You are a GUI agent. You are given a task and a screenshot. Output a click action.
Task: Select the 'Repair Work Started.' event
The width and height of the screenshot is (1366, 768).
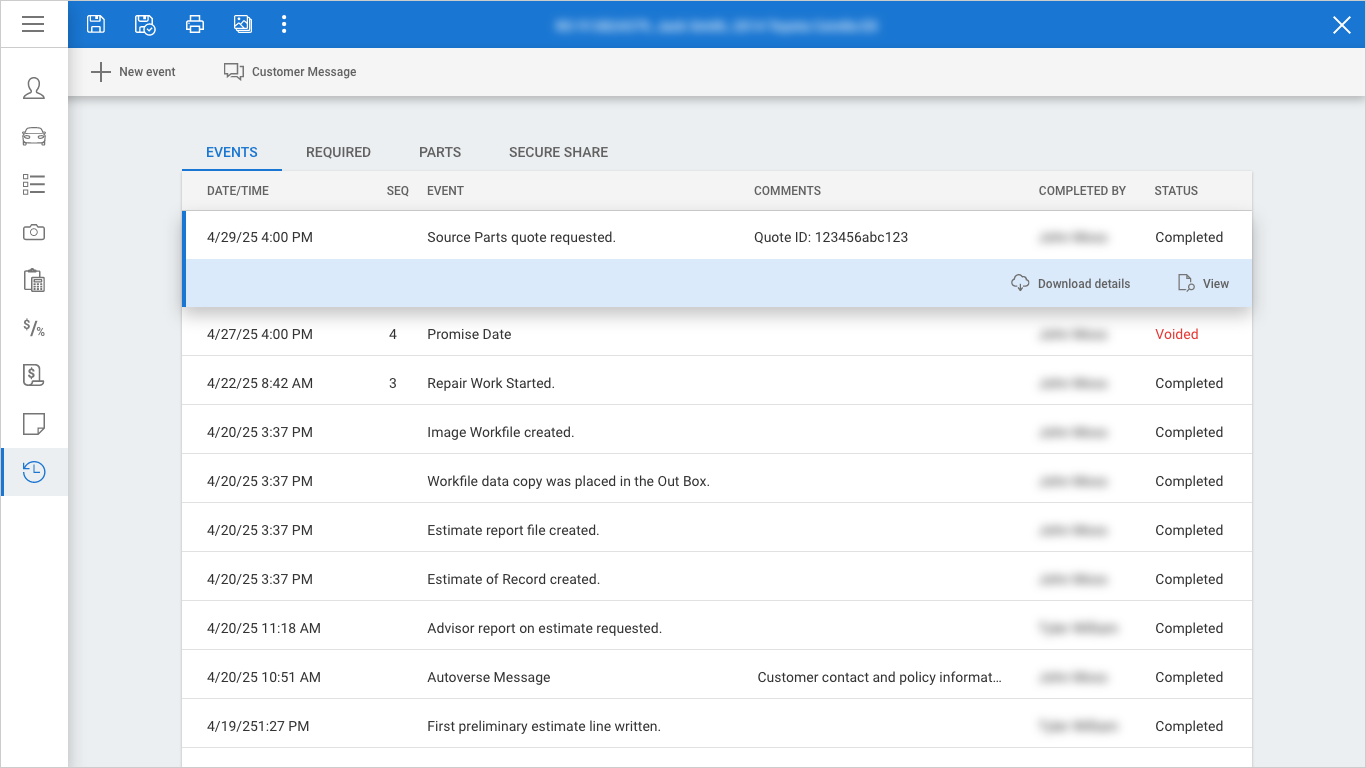[491, 383]
